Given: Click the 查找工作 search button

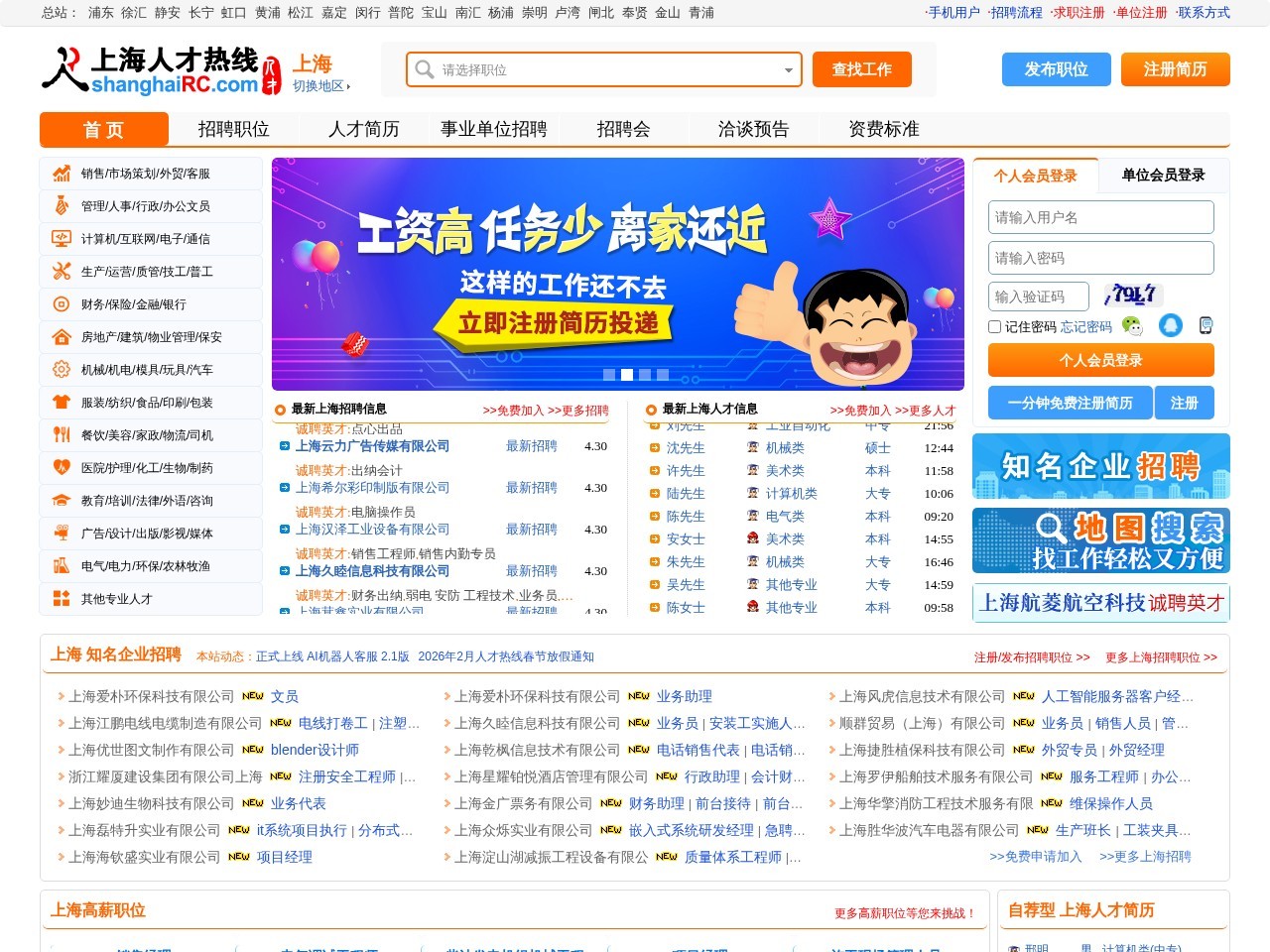Looking at the screenshot, I should (x=862, y=69).
